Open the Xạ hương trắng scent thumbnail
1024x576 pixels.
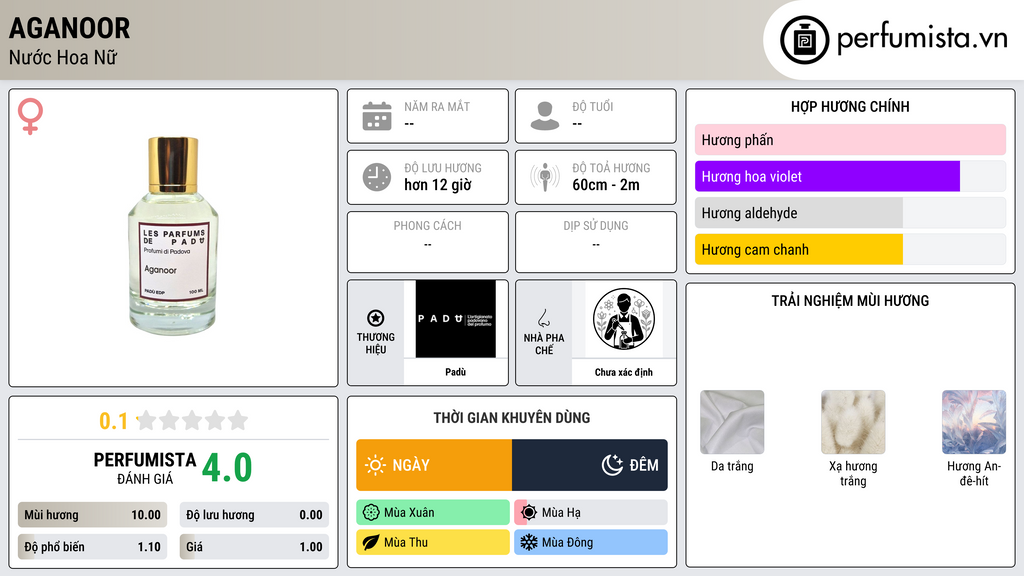tap(853, 422)
